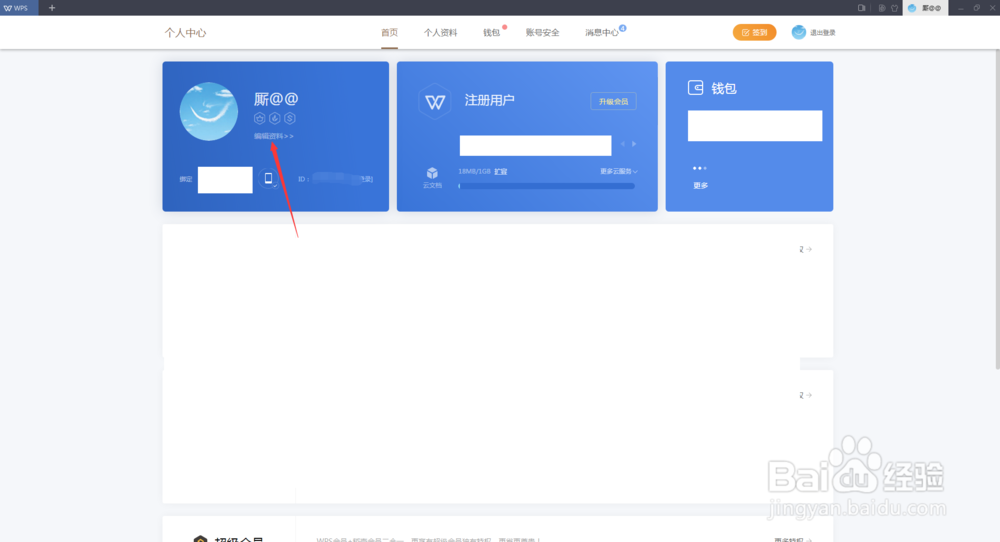Click the WPS hexagon logo on 注册用户 card
This screenshot has height=542, width=1000.
pos(435,101)
